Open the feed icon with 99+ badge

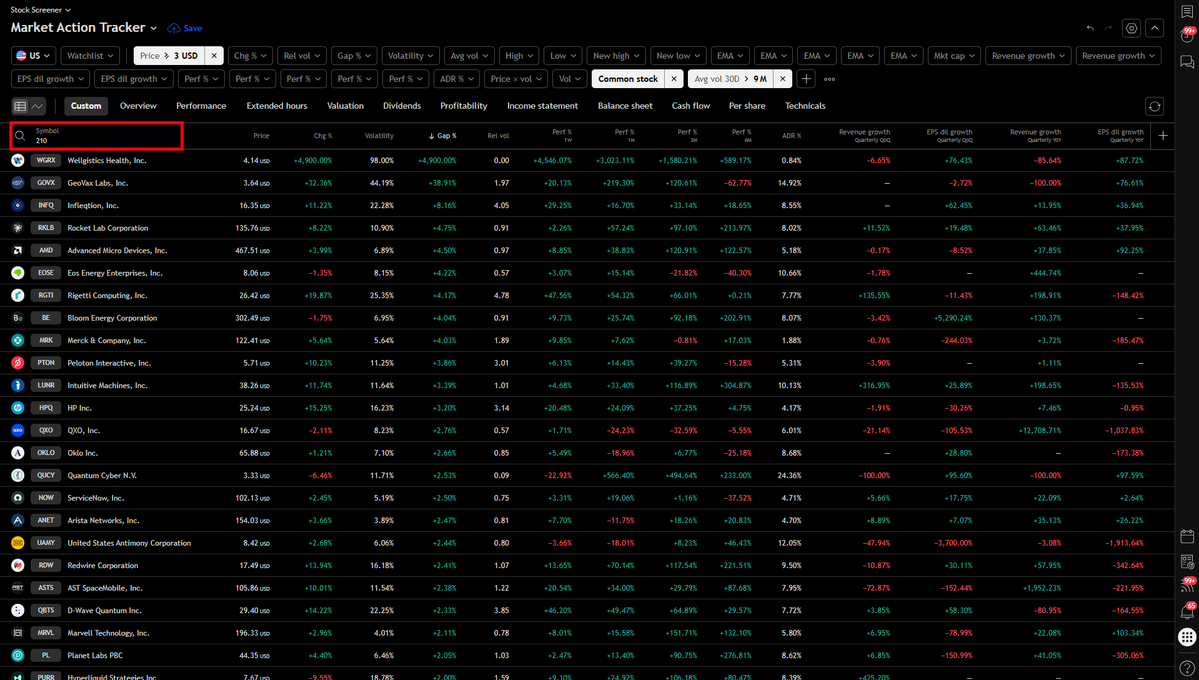tap(1187, 586)
